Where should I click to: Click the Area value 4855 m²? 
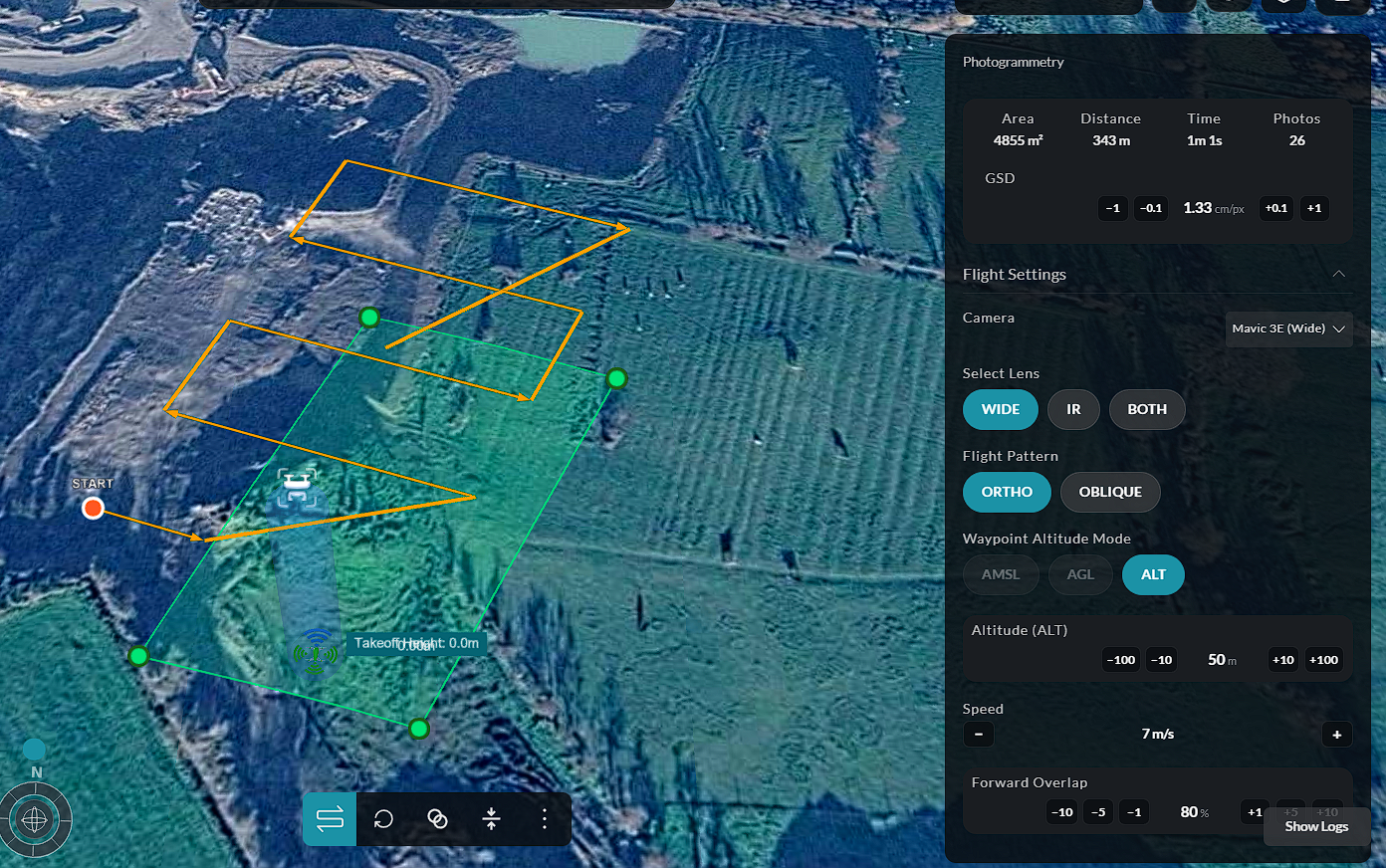pyautogui.click(x=1018, y=140)
